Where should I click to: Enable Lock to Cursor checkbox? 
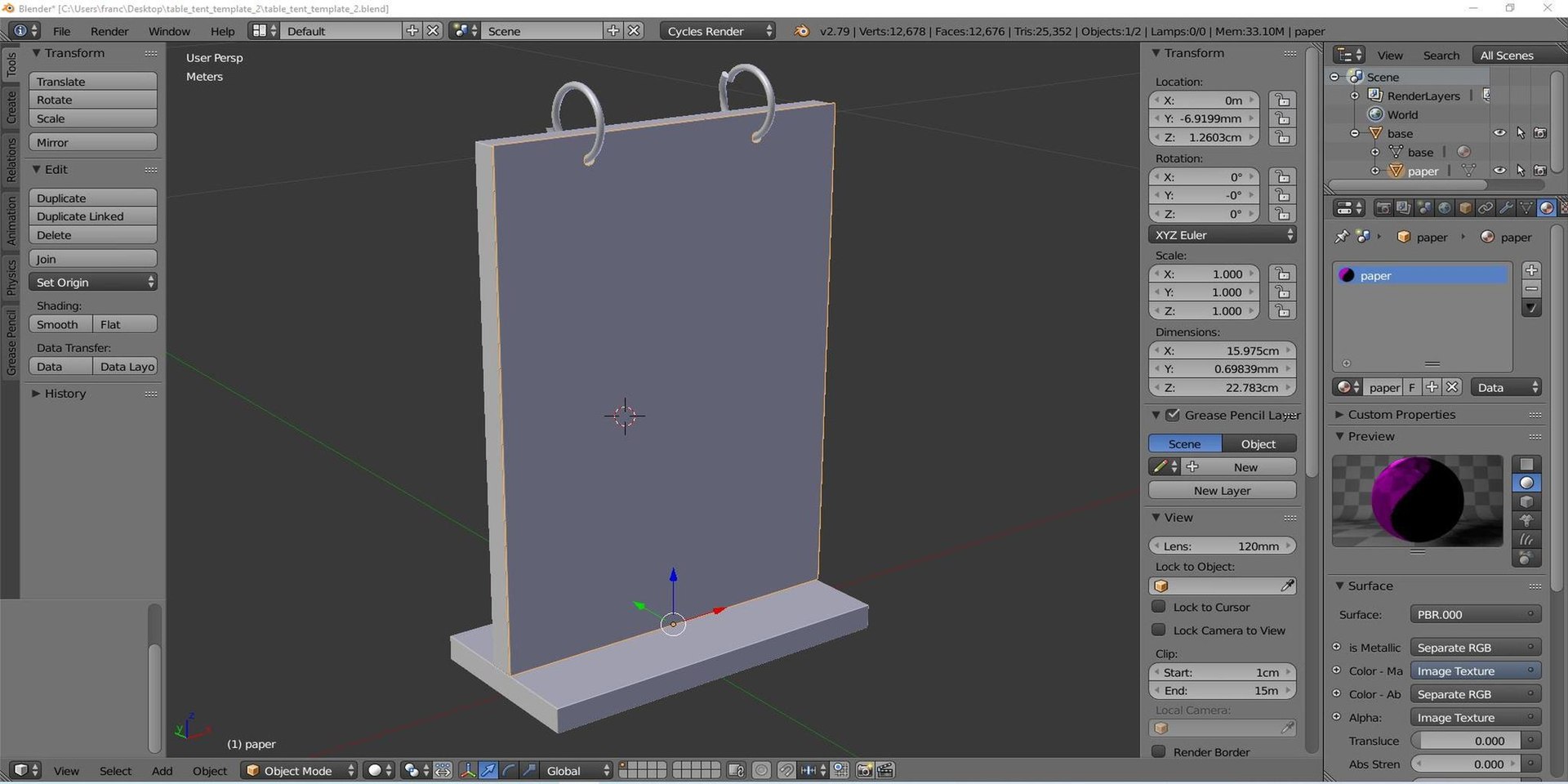click(1158, 607)
